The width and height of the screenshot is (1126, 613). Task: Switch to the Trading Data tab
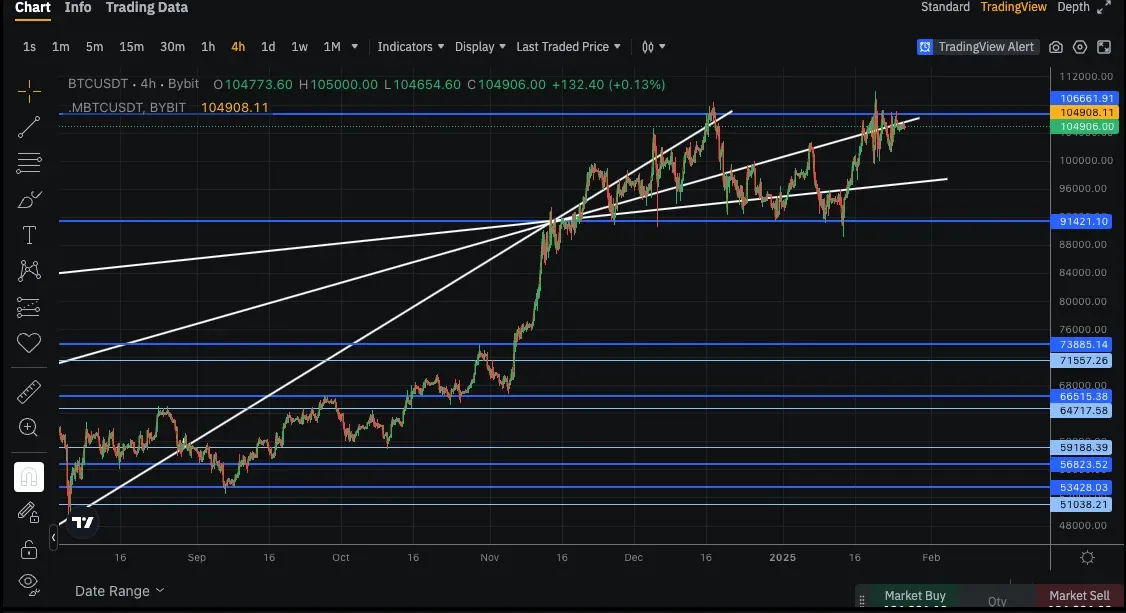click(x=146, y=8)
